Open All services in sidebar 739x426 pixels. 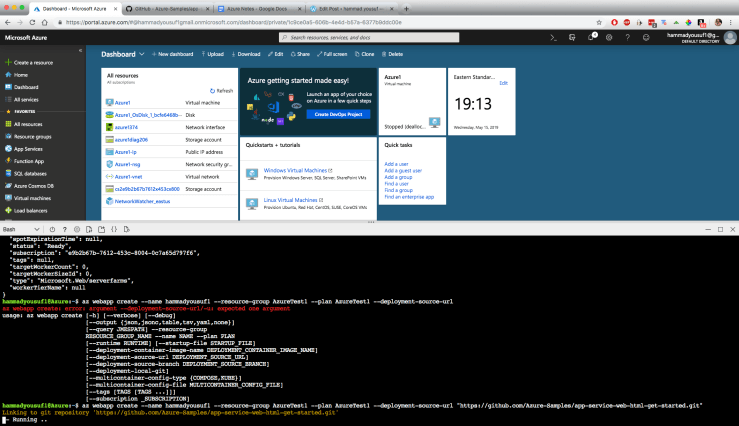pos(22,100)
